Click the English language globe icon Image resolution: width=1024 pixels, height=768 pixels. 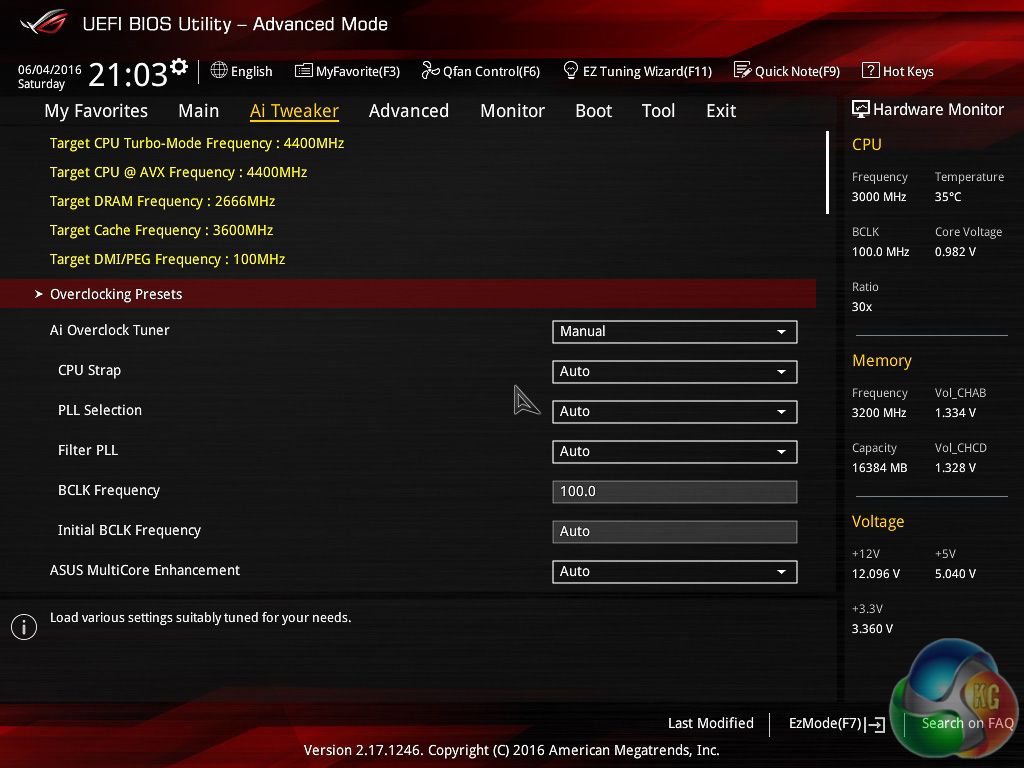coord(219,70)
